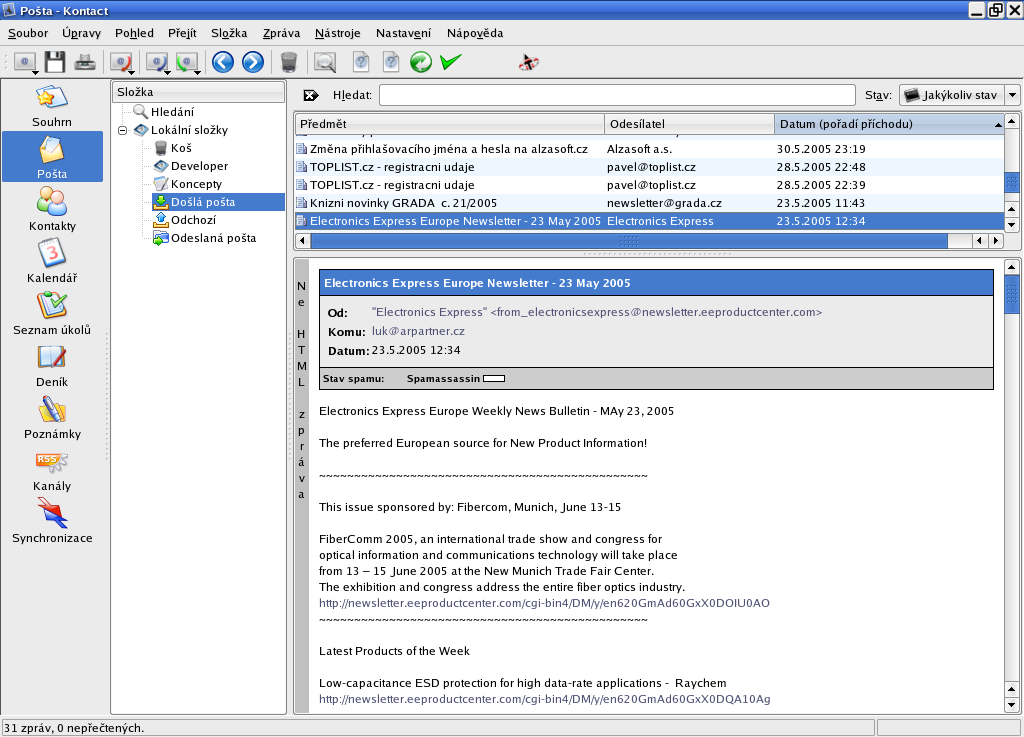Open the Kanály RSS feeds component

(x=52, y=469)
